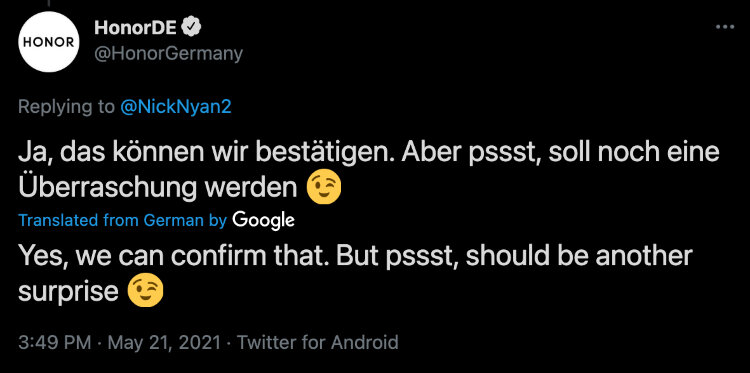
Task: Select the wink emoji after 'surprise'
Action: tap(145, 292)
